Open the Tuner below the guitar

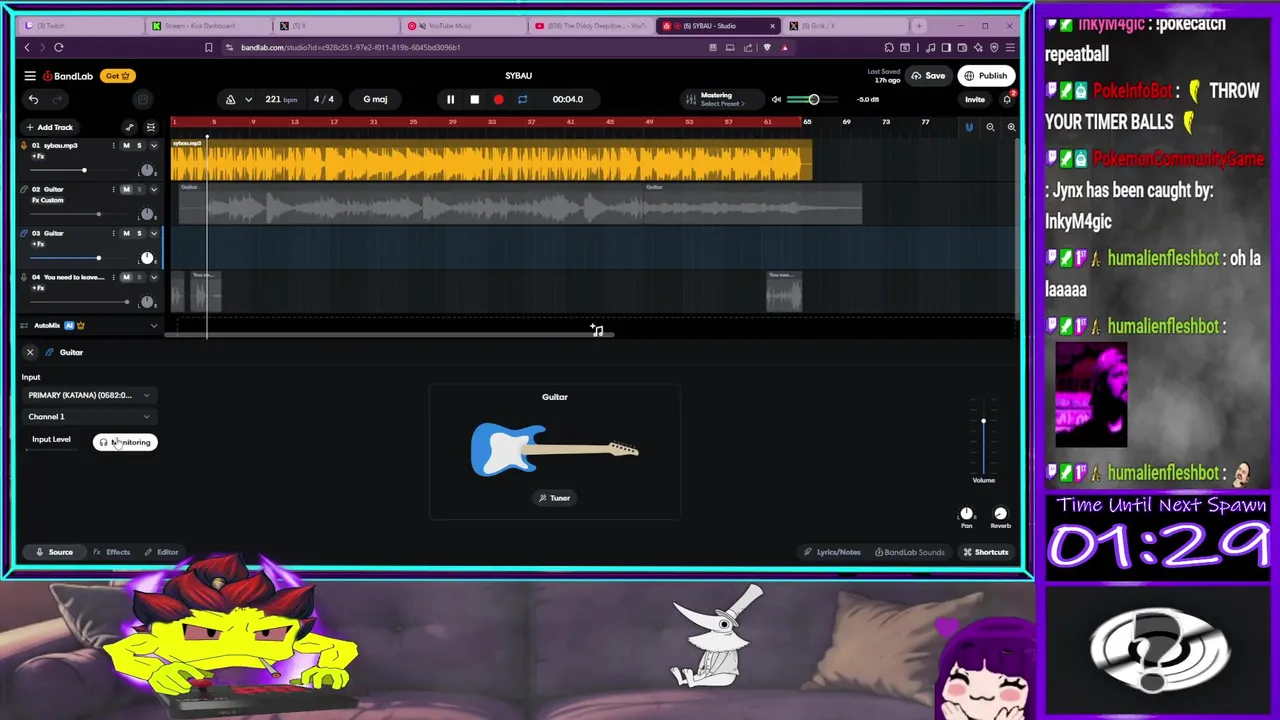(x=554, y=498)
